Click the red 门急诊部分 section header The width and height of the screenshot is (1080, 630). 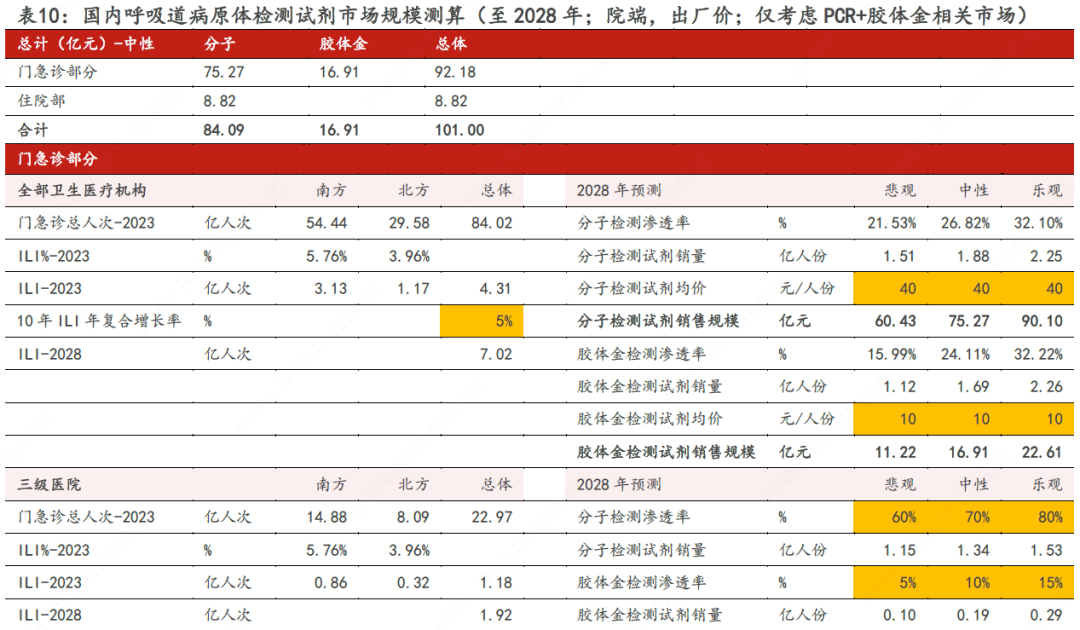pos(58,160)
